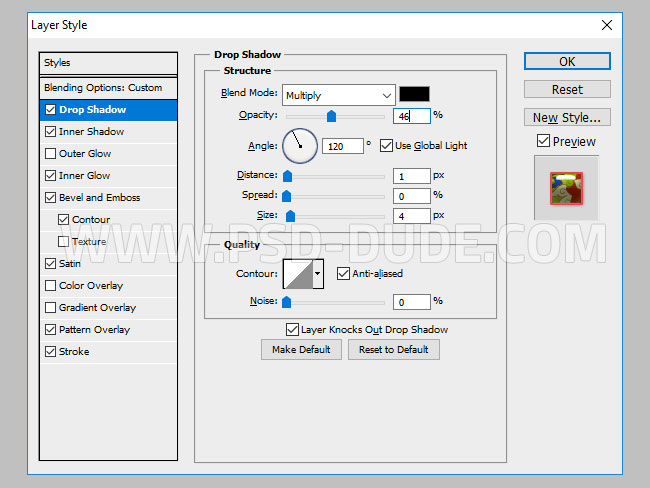This screenshot has width=650, height=488.
Task: Close the Layer Style dialog
Action: [x=606, y=23]
